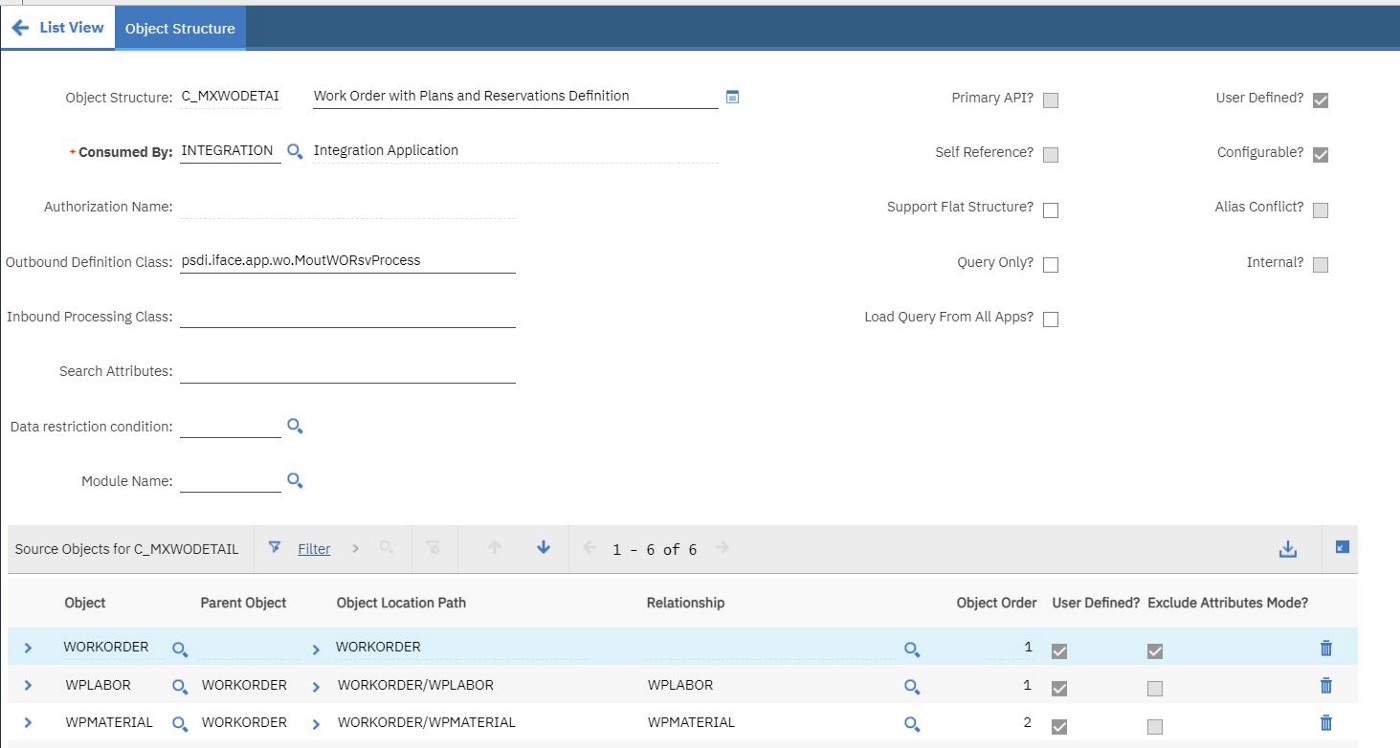Click the filter funnel icon in table toolbar
Viewport: 1400px width, 748px height.
[x=275, y=548]
